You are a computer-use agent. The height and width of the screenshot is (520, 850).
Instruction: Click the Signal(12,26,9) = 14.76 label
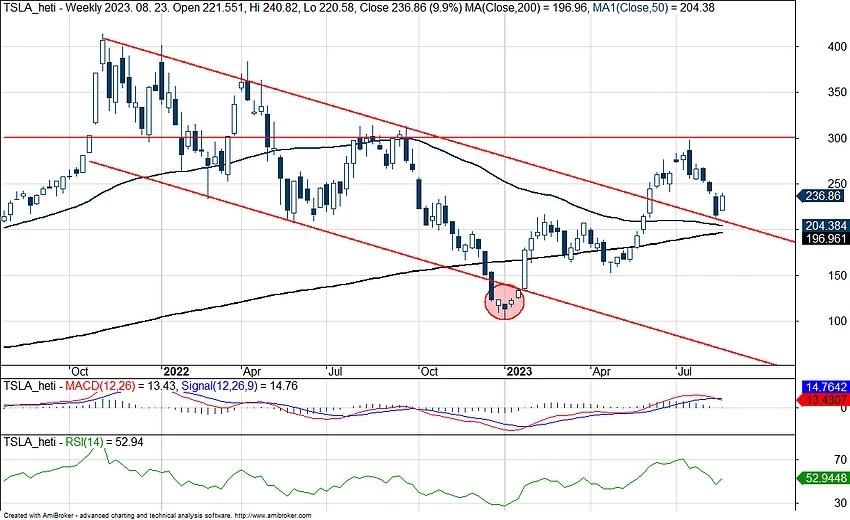[x=239, y=386]
